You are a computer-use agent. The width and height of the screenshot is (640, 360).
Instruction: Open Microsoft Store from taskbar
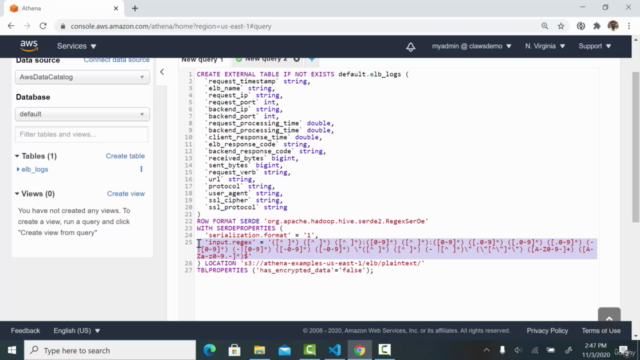coord(234,350)
